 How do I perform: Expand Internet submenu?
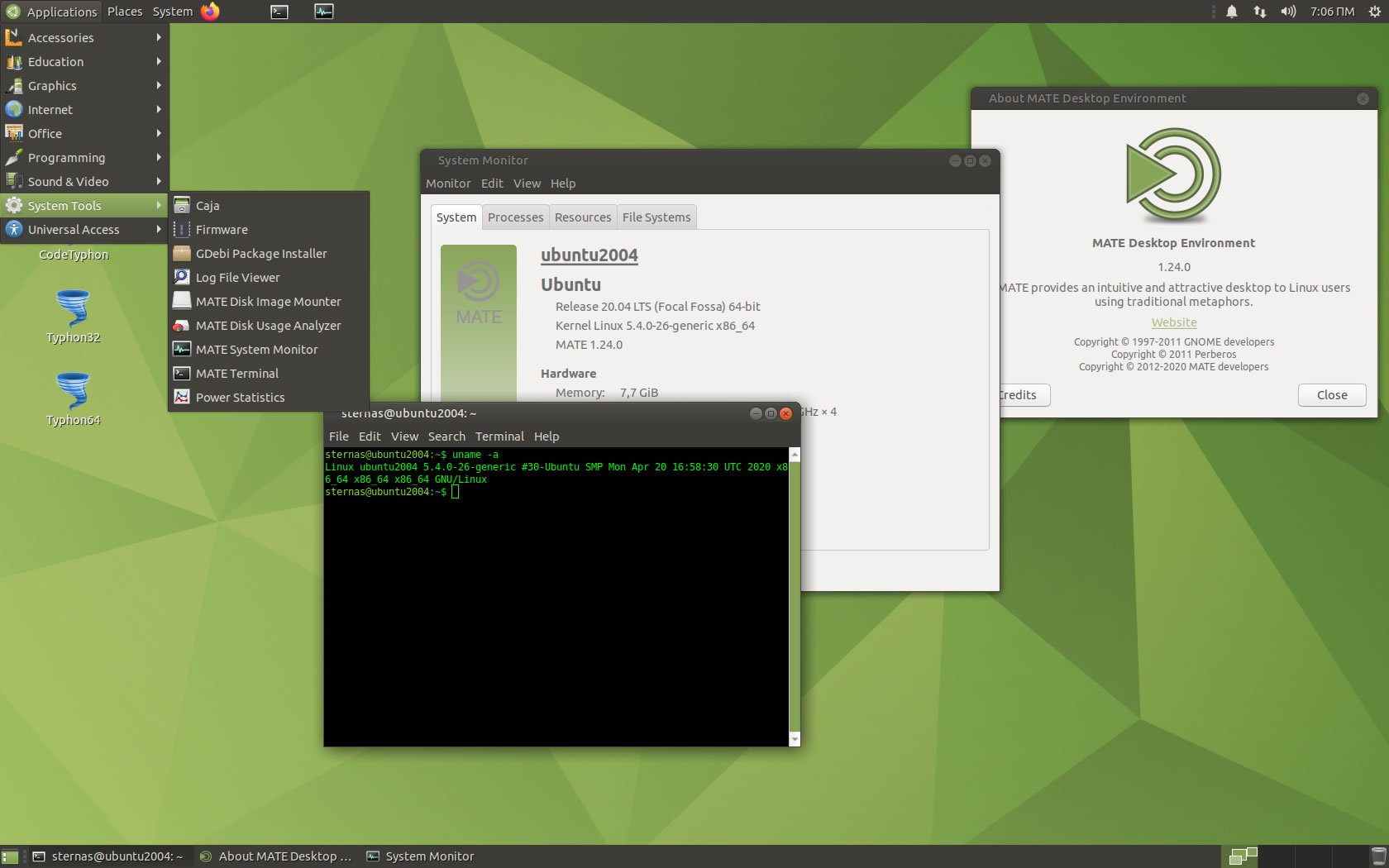point(84,109)
